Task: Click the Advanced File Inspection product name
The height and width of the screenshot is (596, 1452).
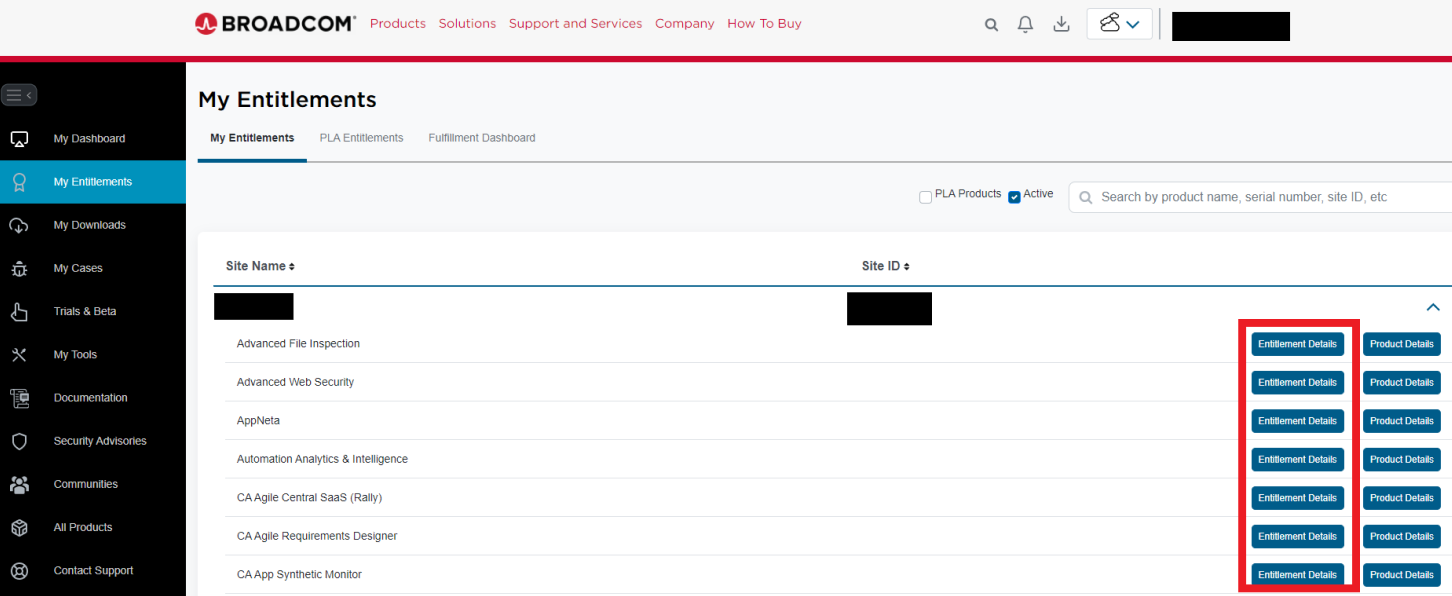Action: point(298,344)
